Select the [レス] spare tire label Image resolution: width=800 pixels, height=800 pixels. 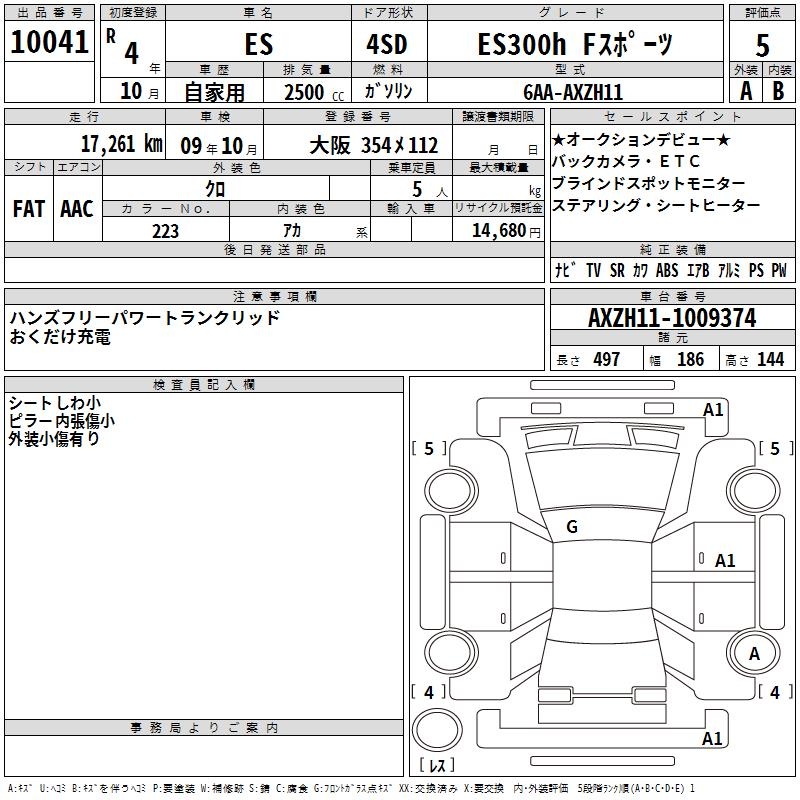pos(437,765)
